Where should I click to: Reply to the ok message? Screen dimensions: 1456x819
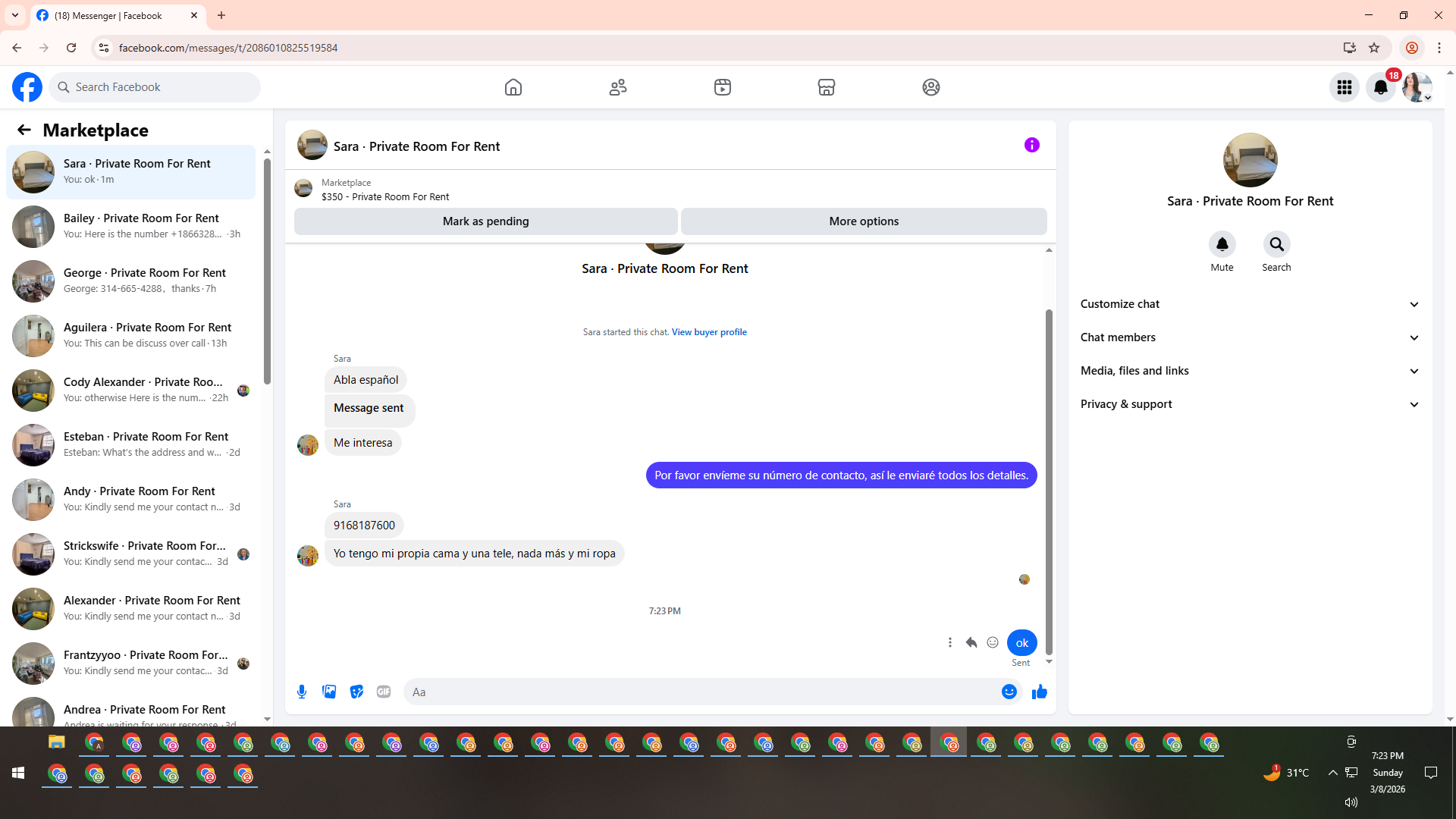(971, 642)
